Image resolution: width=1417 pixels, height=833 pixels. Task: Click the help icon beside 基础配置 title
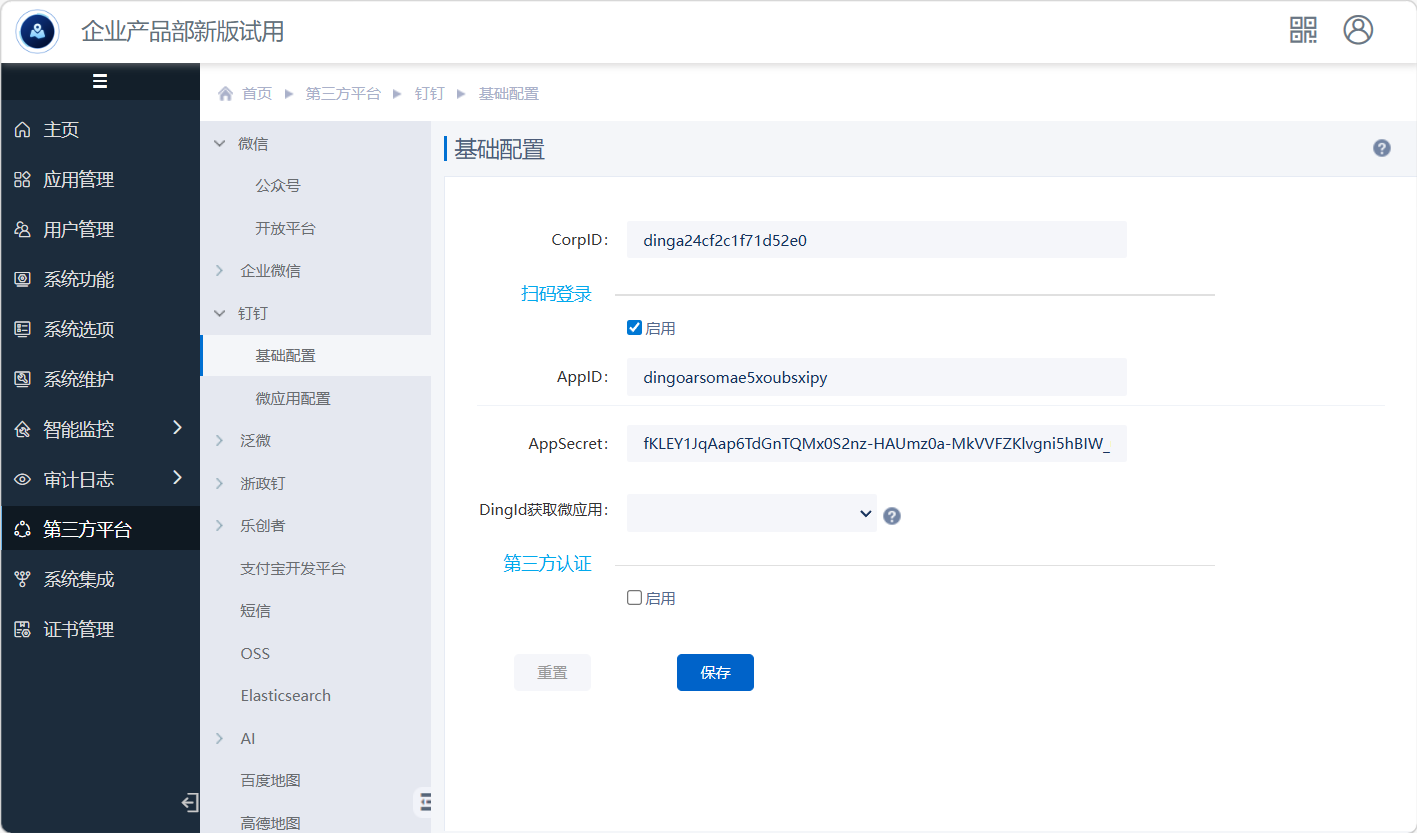[x=1381, y=149]
